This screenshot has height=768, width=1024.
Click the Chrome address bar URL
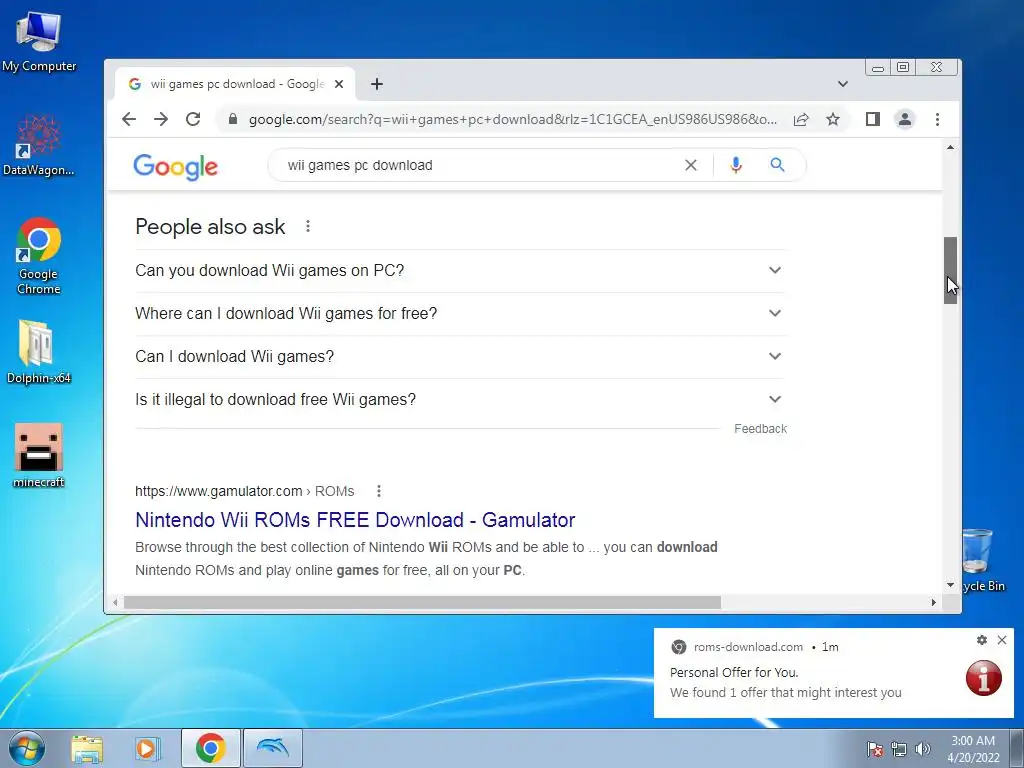pos(513,120)
